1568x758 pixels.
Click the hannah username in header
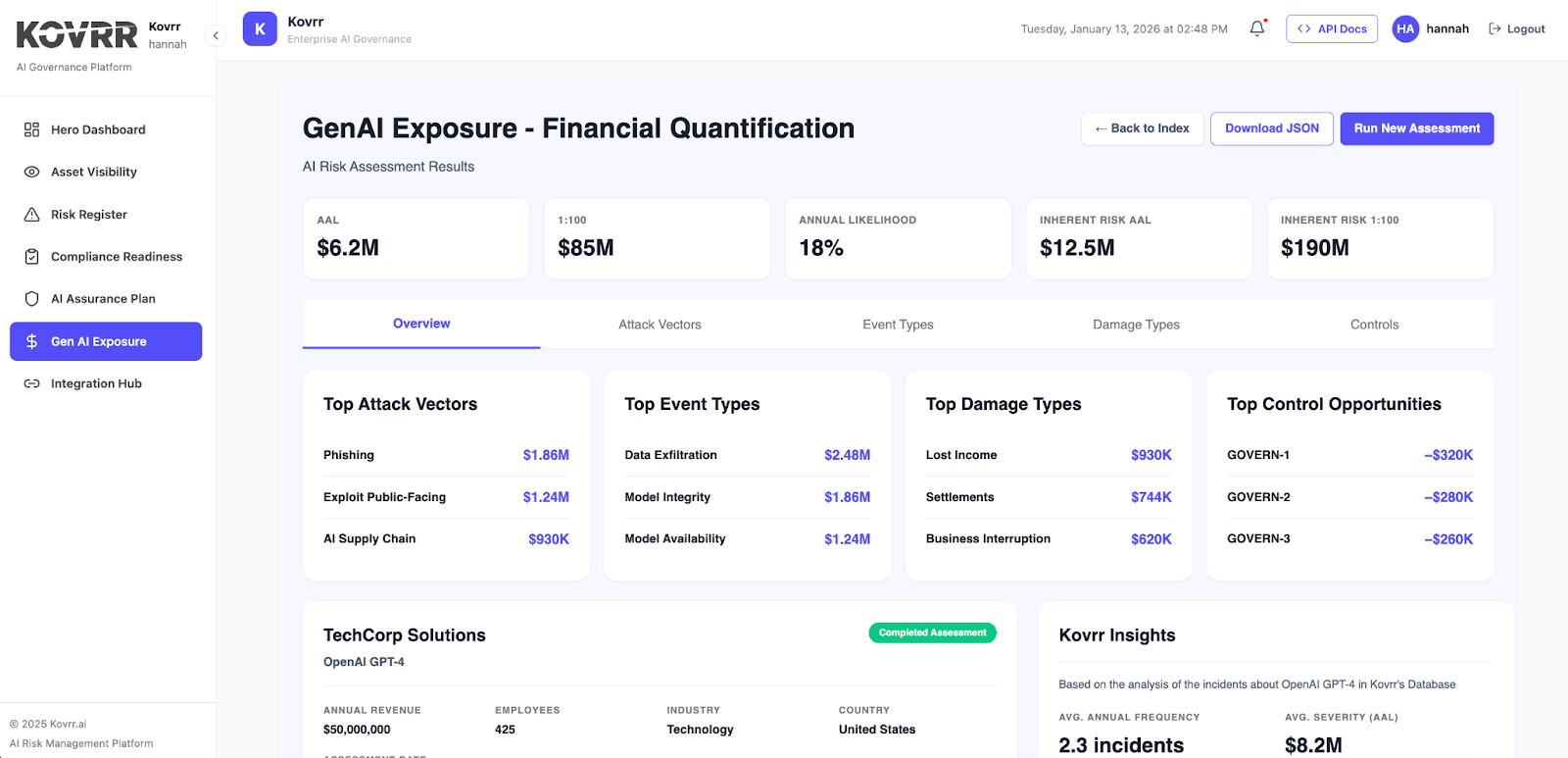click(x=1447, y=29)
